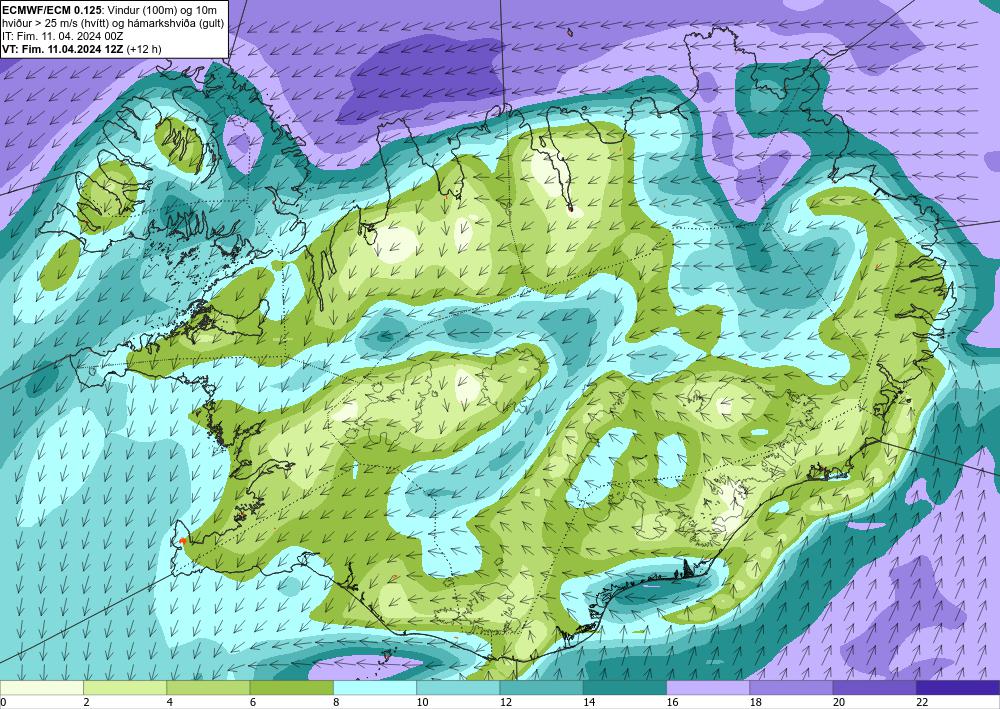
Task: Click the light lavender 16–18 m/s legend swatch
Action: [x=708, y=688]
